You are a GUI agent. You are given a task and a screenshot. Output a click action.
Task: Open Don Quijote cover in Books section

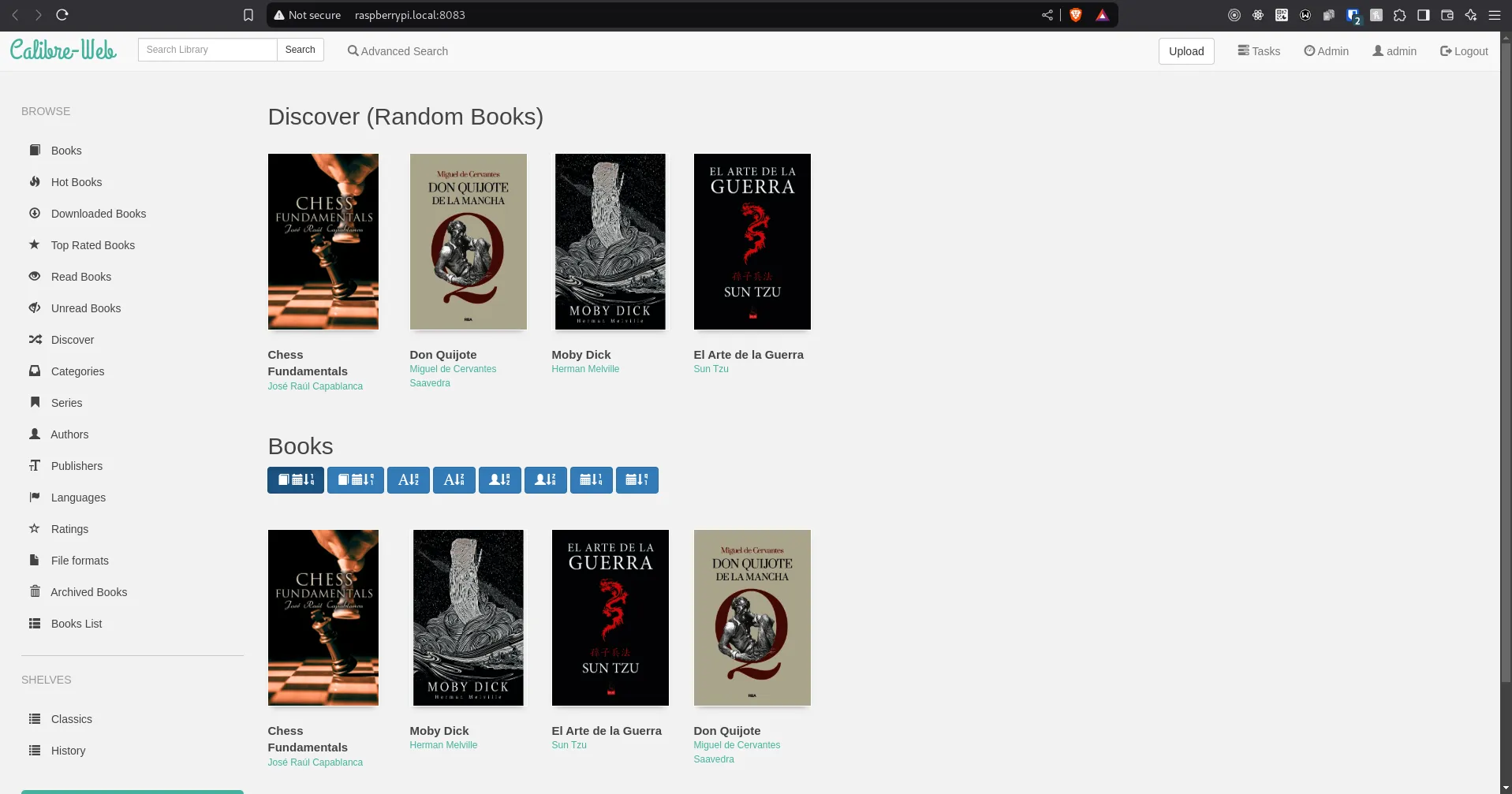pyautogui.click(x=752, y=617)
